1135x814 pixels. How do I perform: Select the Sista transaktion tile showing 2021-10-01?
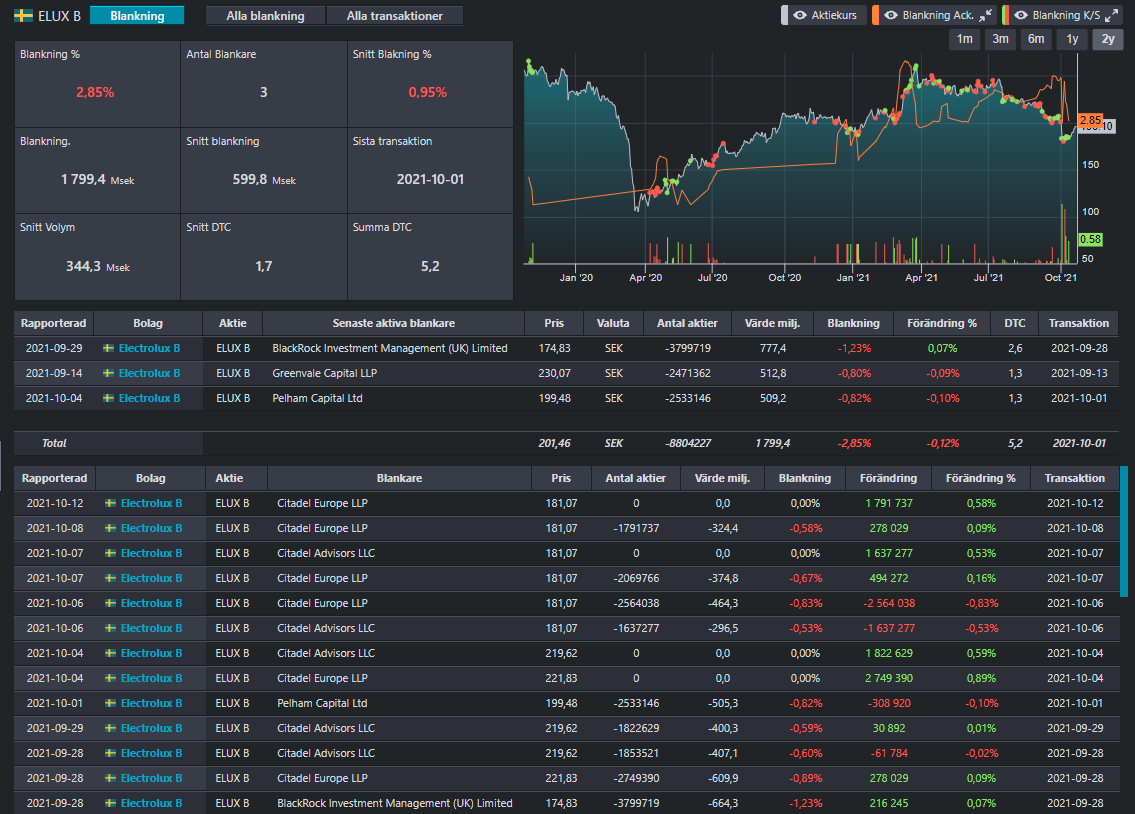click(430, 171)
